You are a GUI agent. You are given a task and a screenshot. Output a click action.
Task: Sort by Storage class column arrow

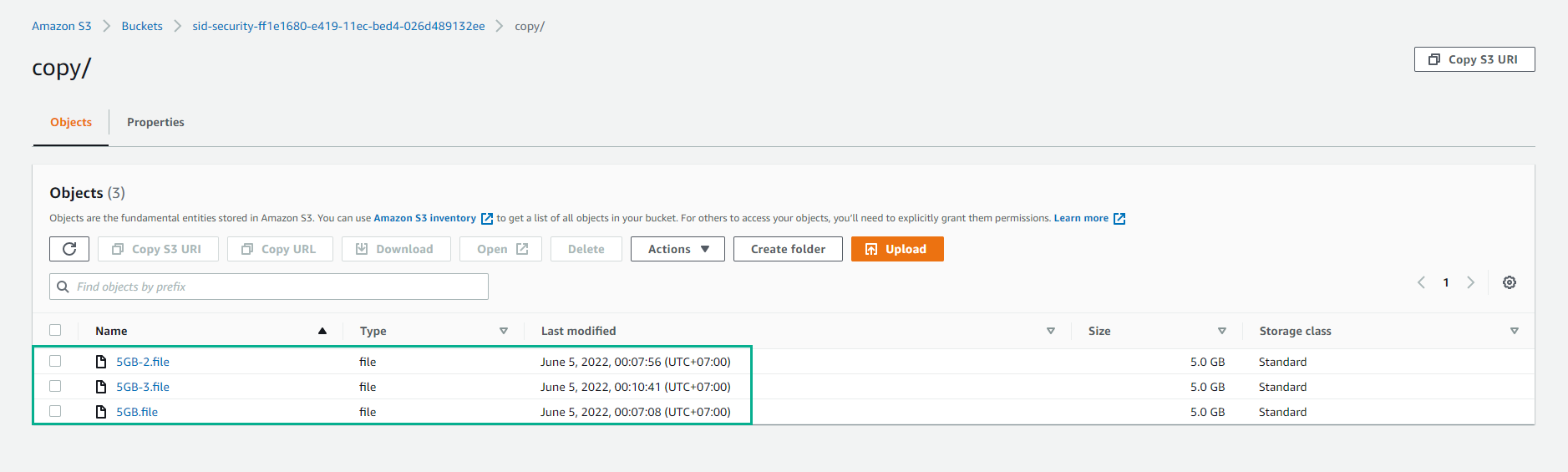[x=1515, y=331]
